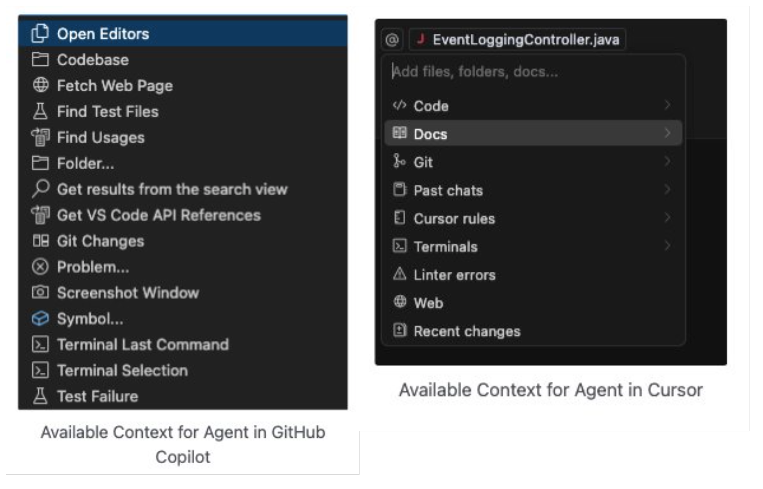This screenshot has width=763, height=489.
Task: Expand the Docs submenu chevron
Action: 668,133
